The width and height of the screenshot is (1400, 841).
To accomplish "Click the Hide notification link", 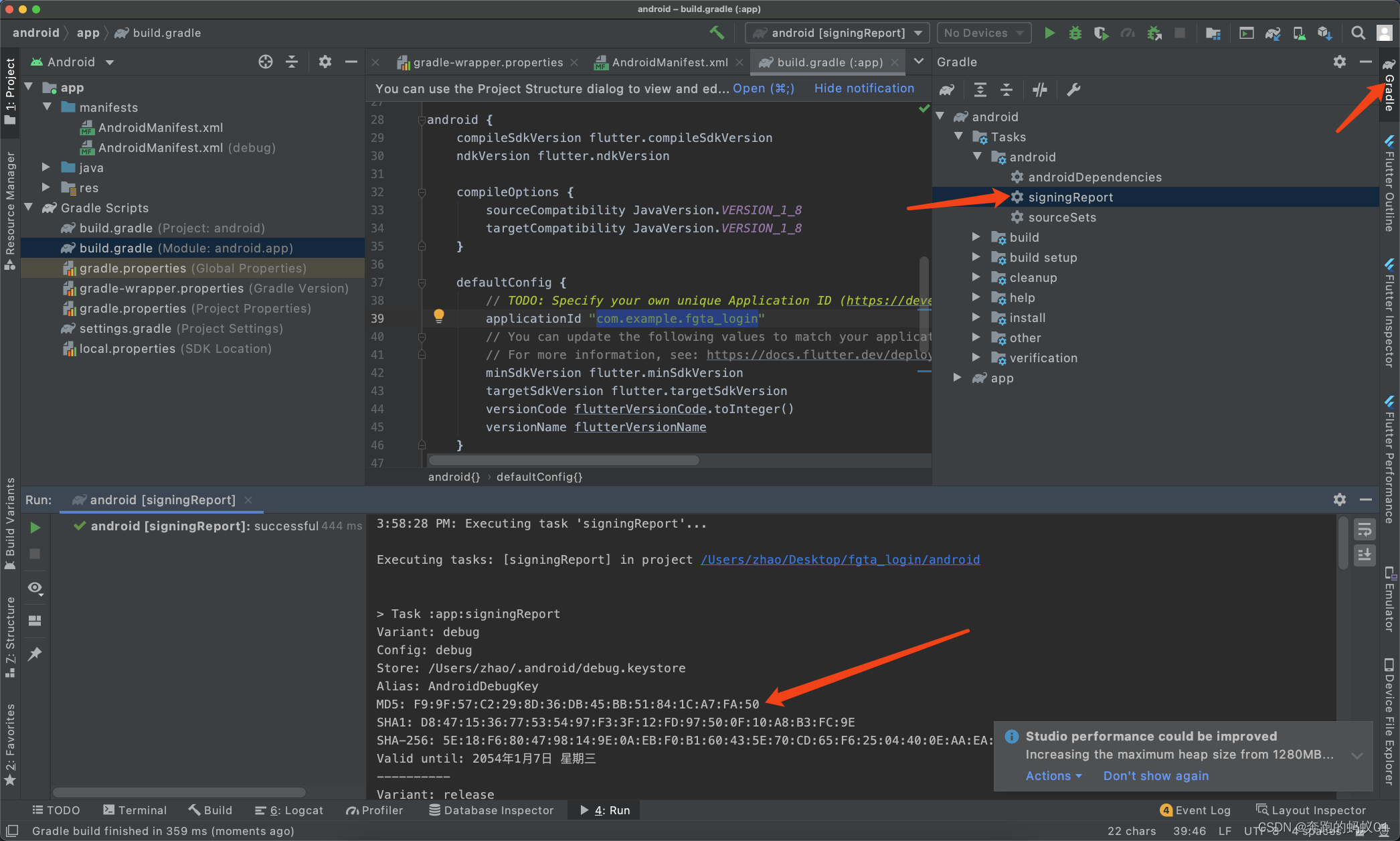I will click(x=864, y=88).
